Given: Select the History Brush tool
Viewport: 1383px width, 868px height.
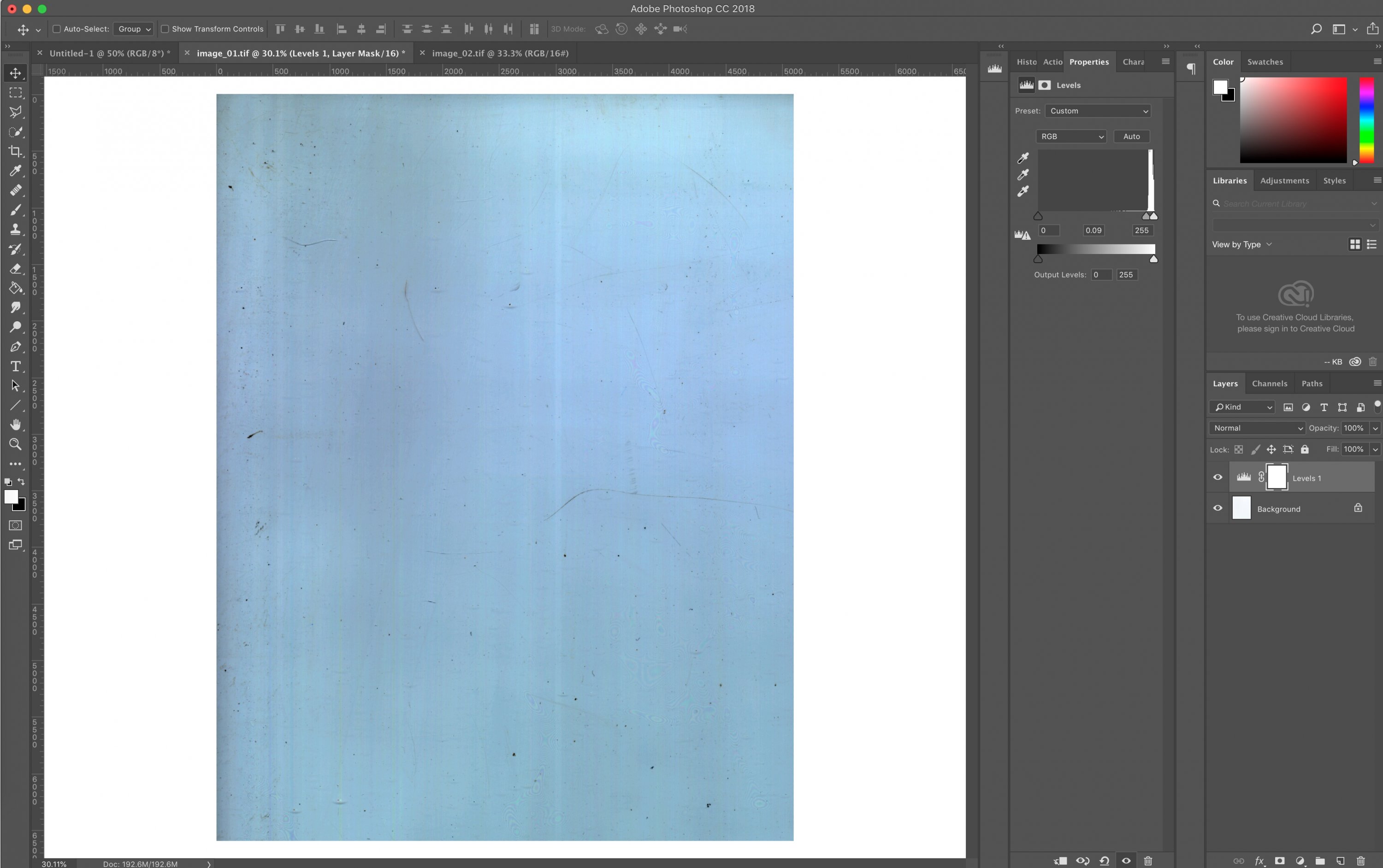Looking at the screenshot, I should click(16, 248).
